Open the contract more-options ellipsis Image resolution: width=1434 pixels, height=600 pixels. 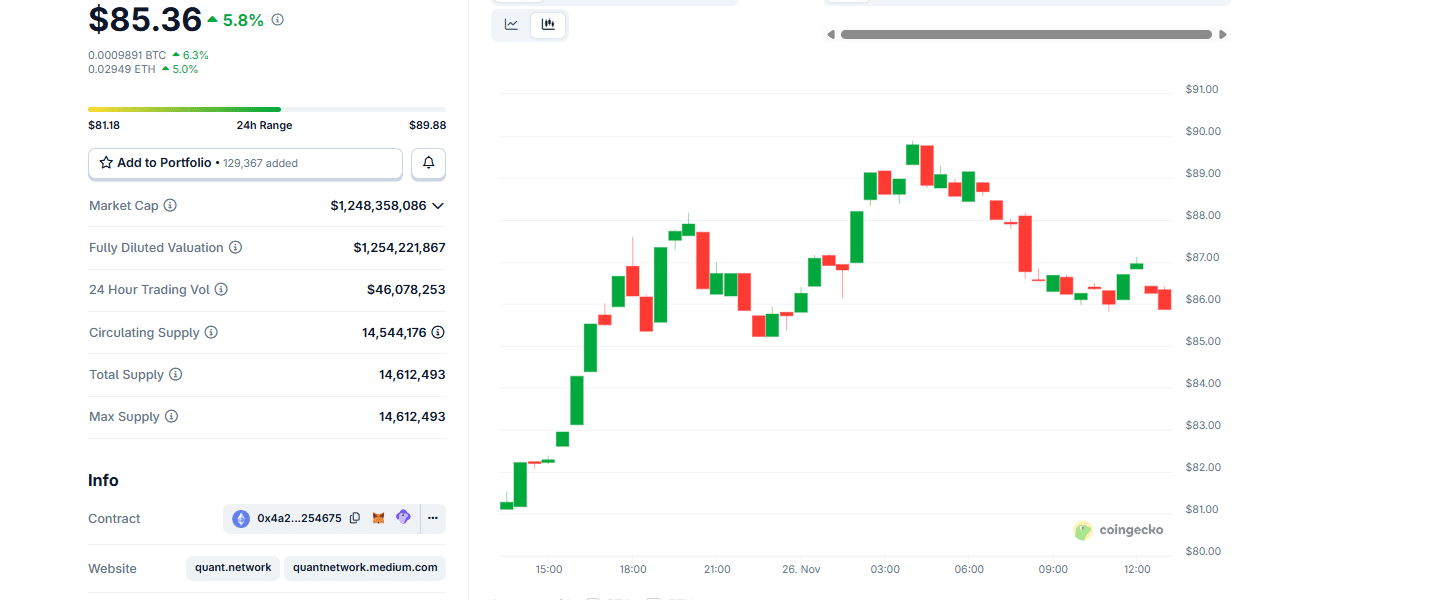click(x=433, y=518)
